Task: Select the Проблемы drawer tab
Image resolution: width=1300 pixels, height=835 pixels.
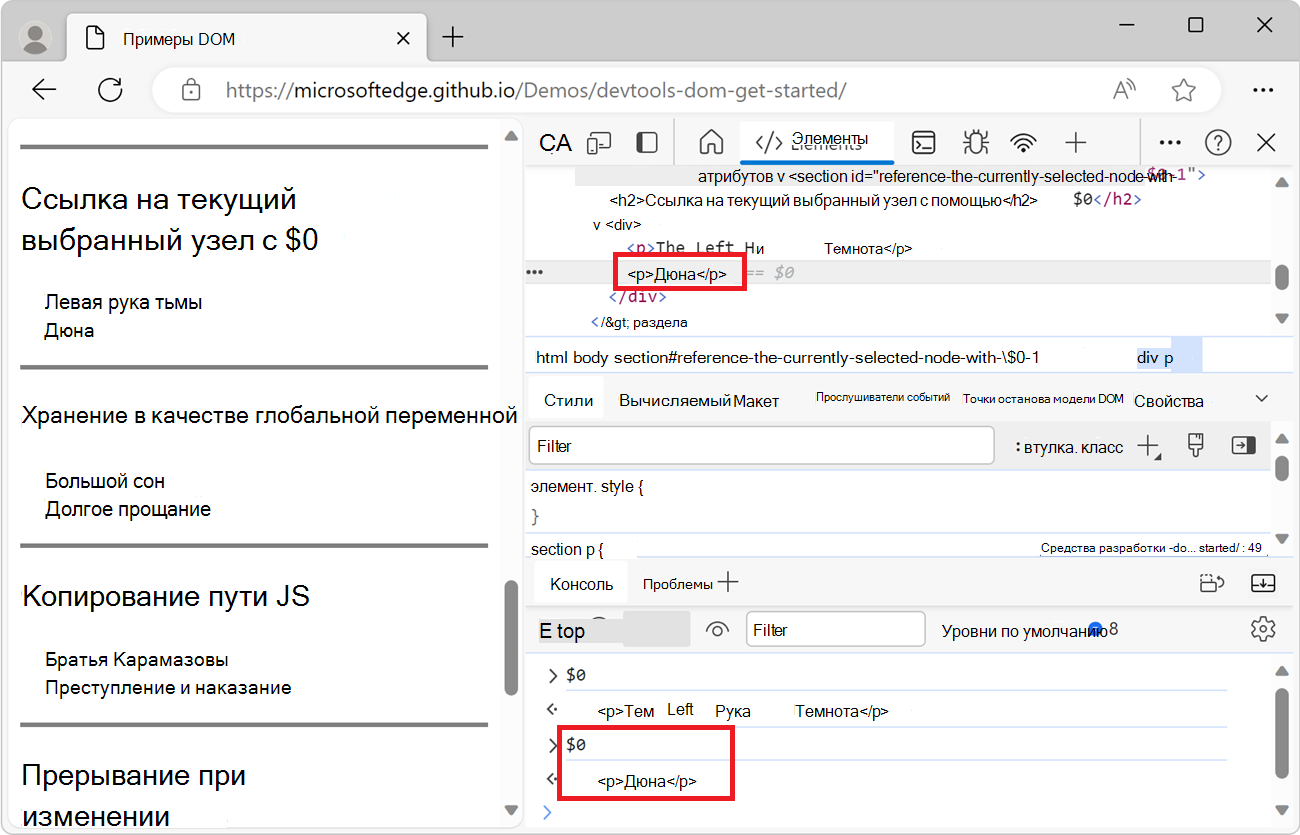Action: (678, 584)
